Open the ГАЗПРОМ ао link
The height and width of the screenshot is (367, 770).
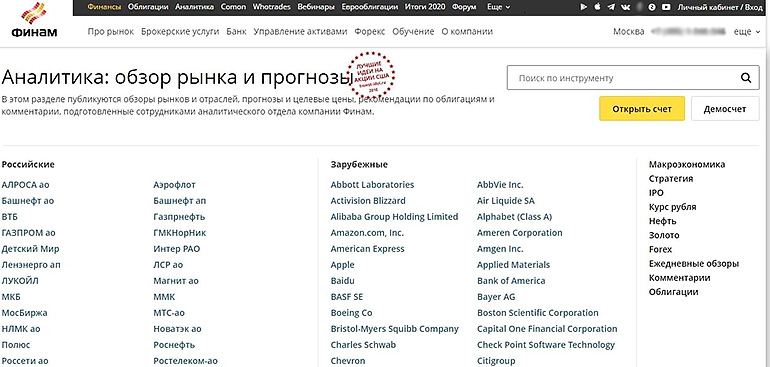[x=28, y=233]
